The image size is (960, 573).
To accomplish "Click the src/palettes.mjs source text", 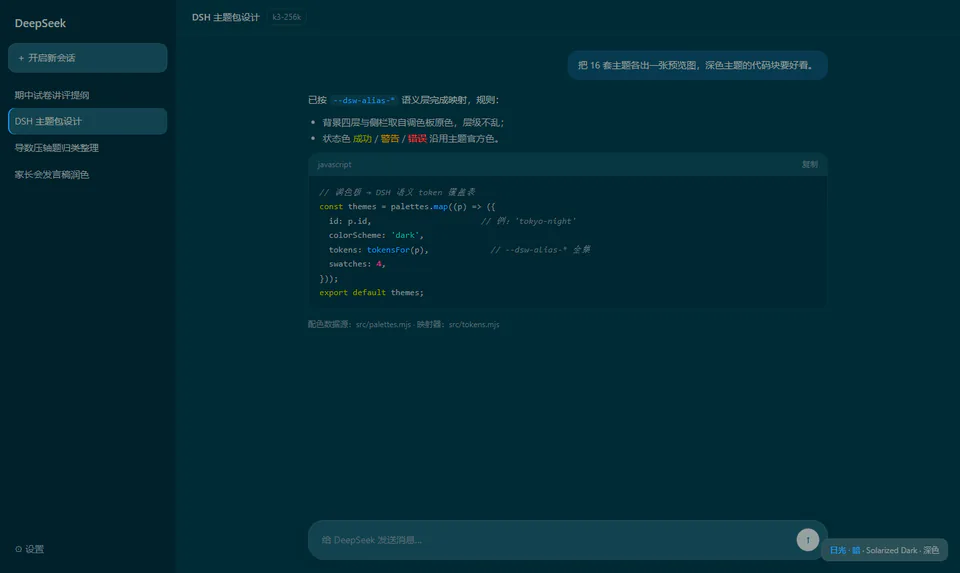I will pos(383,324).
